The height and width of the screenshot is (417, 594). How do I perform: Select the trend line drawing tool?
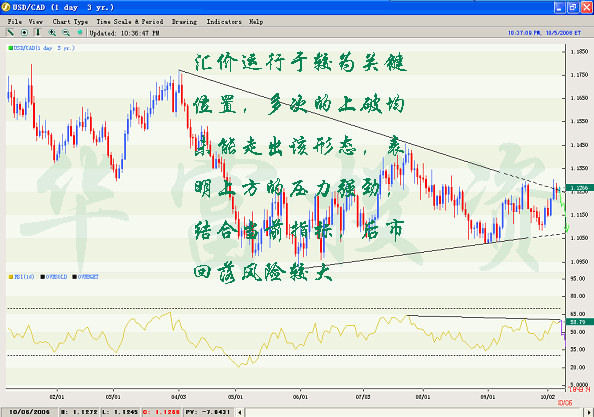point(10,33)
